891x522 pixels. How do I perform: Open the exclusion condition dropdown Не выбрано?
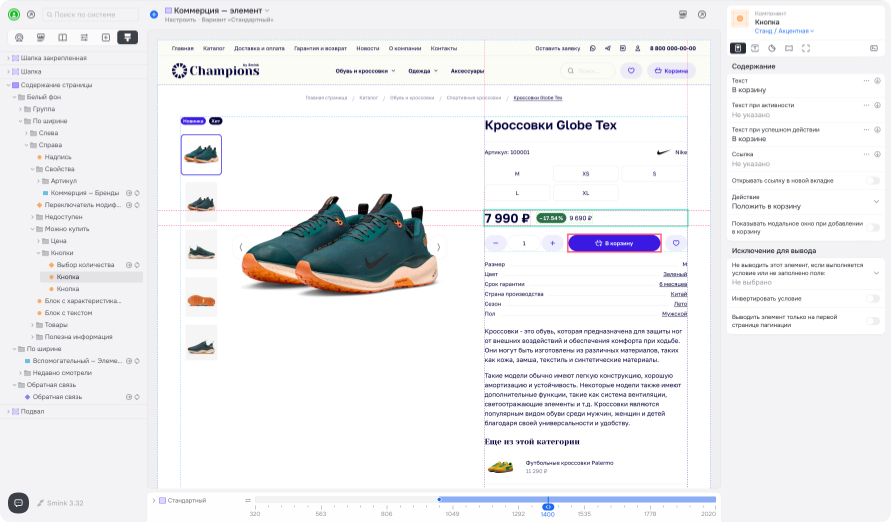click(x=805, y=273)
